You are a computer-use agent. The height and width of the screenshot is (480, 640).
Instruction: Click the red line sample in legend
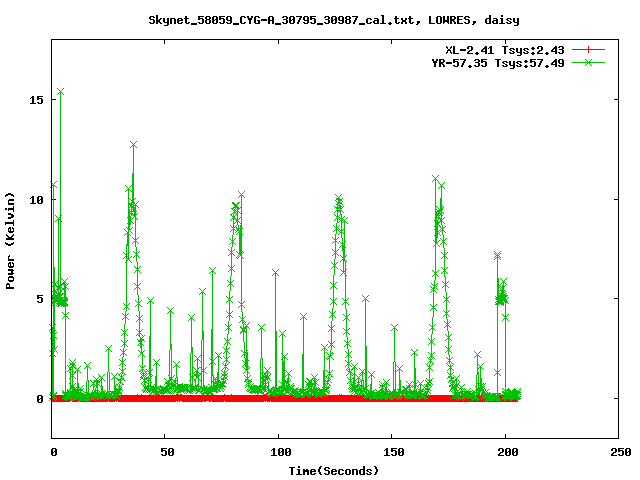[588, 50]
